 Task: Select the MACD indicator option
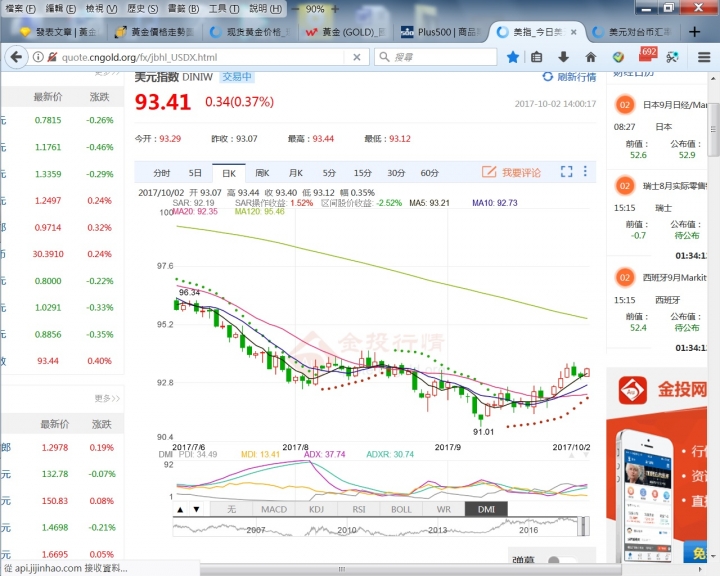[x=273, y=509]
